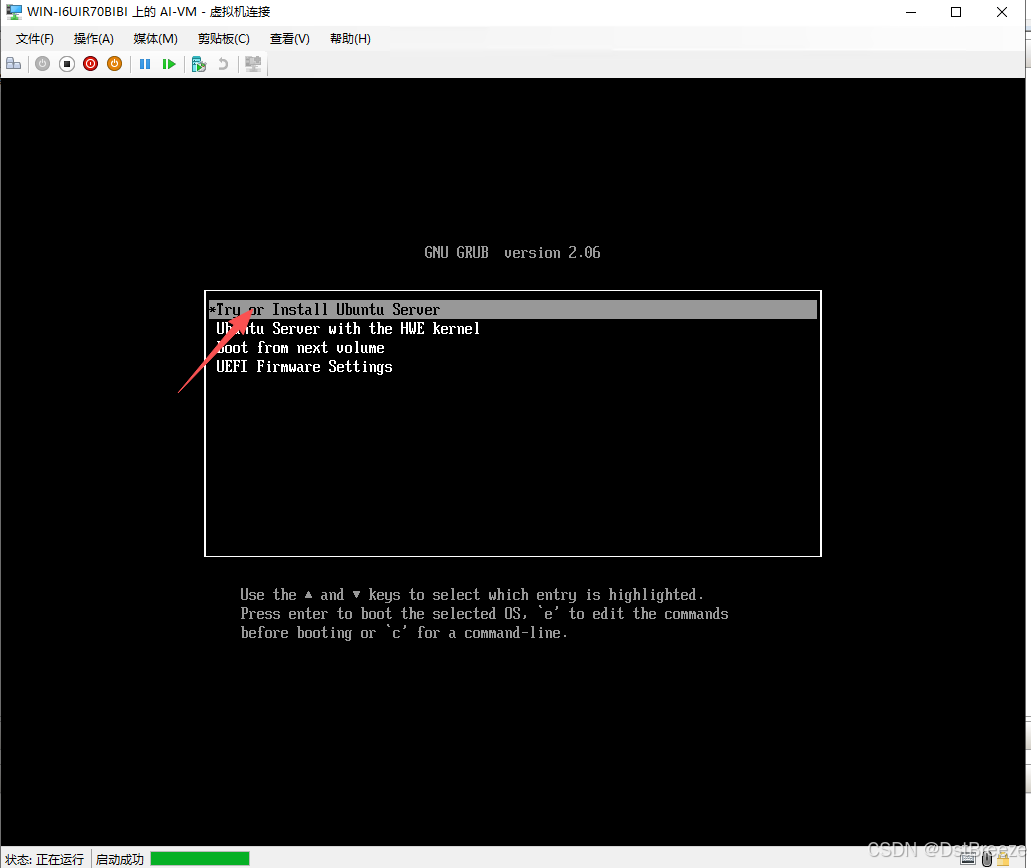1031x868 pixels.
Task: Click the keyboard status bar icon
Action: pos(968,858)
